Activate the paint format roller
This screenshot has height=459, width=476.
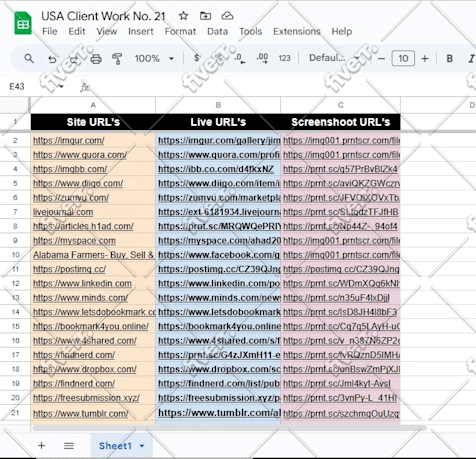click(x=117, y=59)
